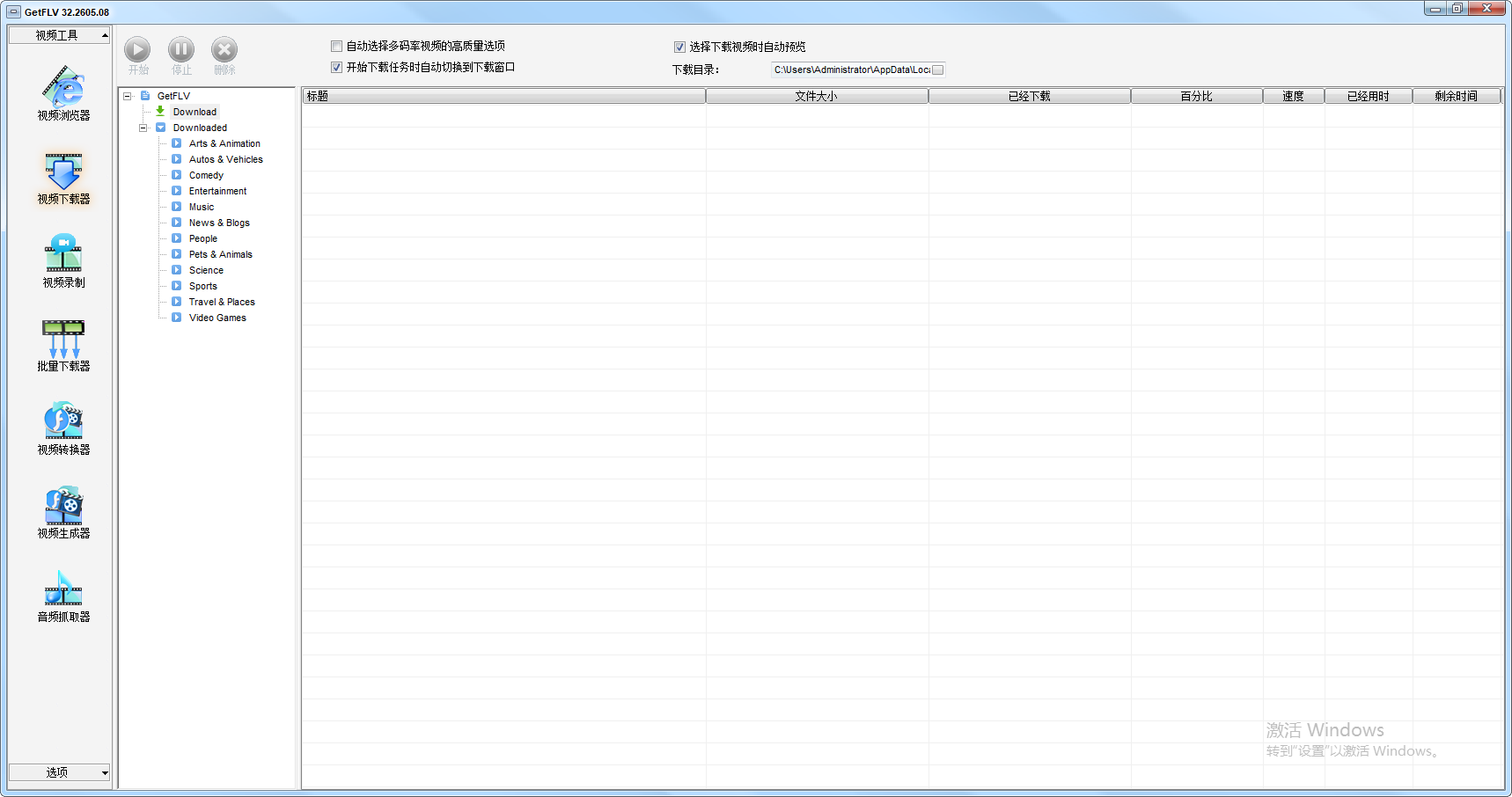The image size is (1512, 797).
Task: Sort by 已经用时 column header
Action: click(1369, 96)
